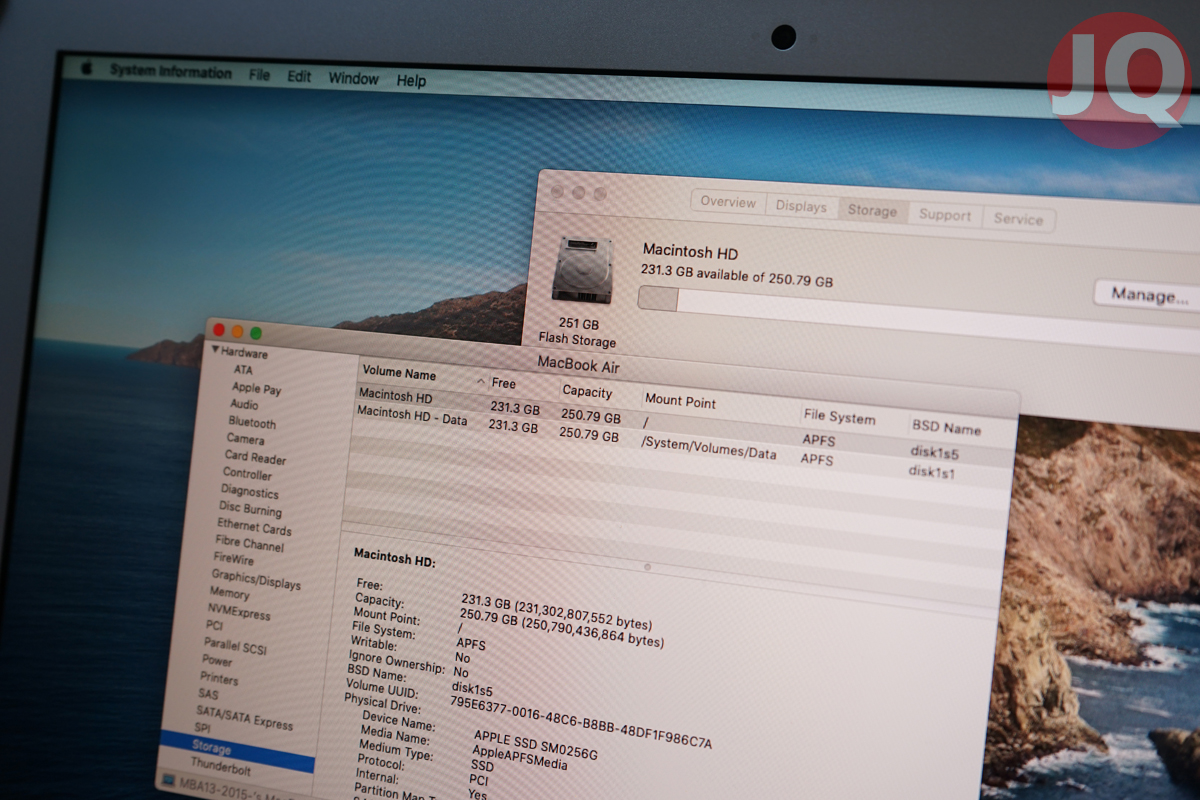The width and height of the screenshot is (1200, 800).
Task: Click the AppleAPFSMedia media name value
Action: click(x=518, y=758)
